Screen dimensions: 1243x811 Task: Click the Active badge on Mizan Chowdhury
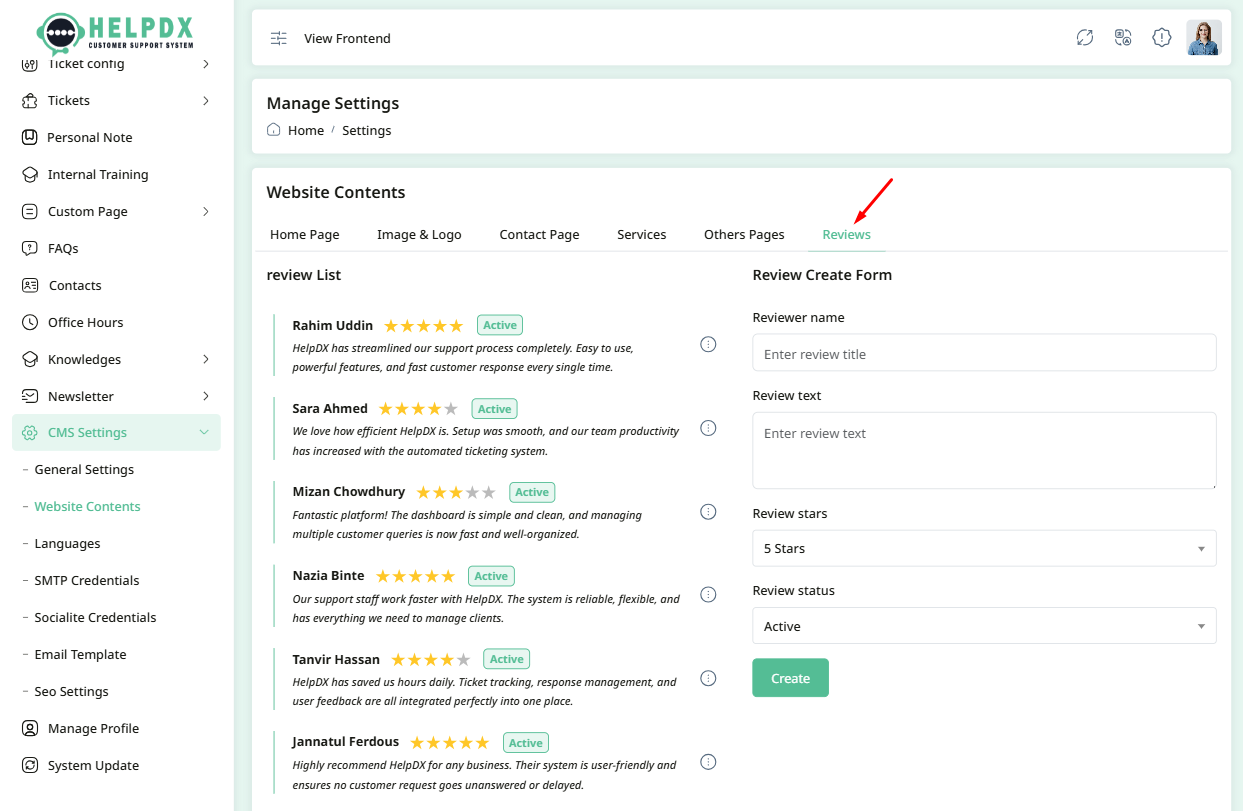[x=532, y=492]
